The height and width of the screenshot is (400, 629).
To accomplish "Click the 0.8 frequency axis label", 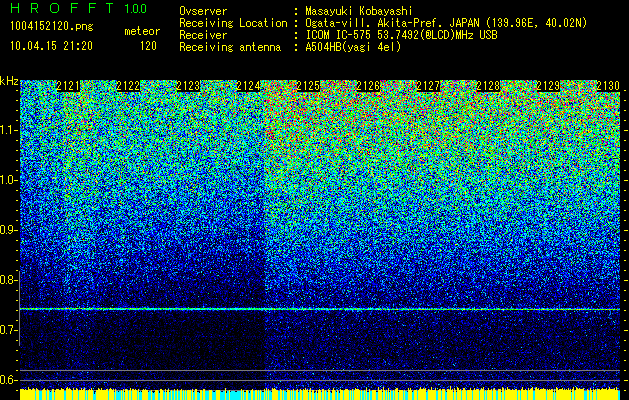I will tap(8, 280).
